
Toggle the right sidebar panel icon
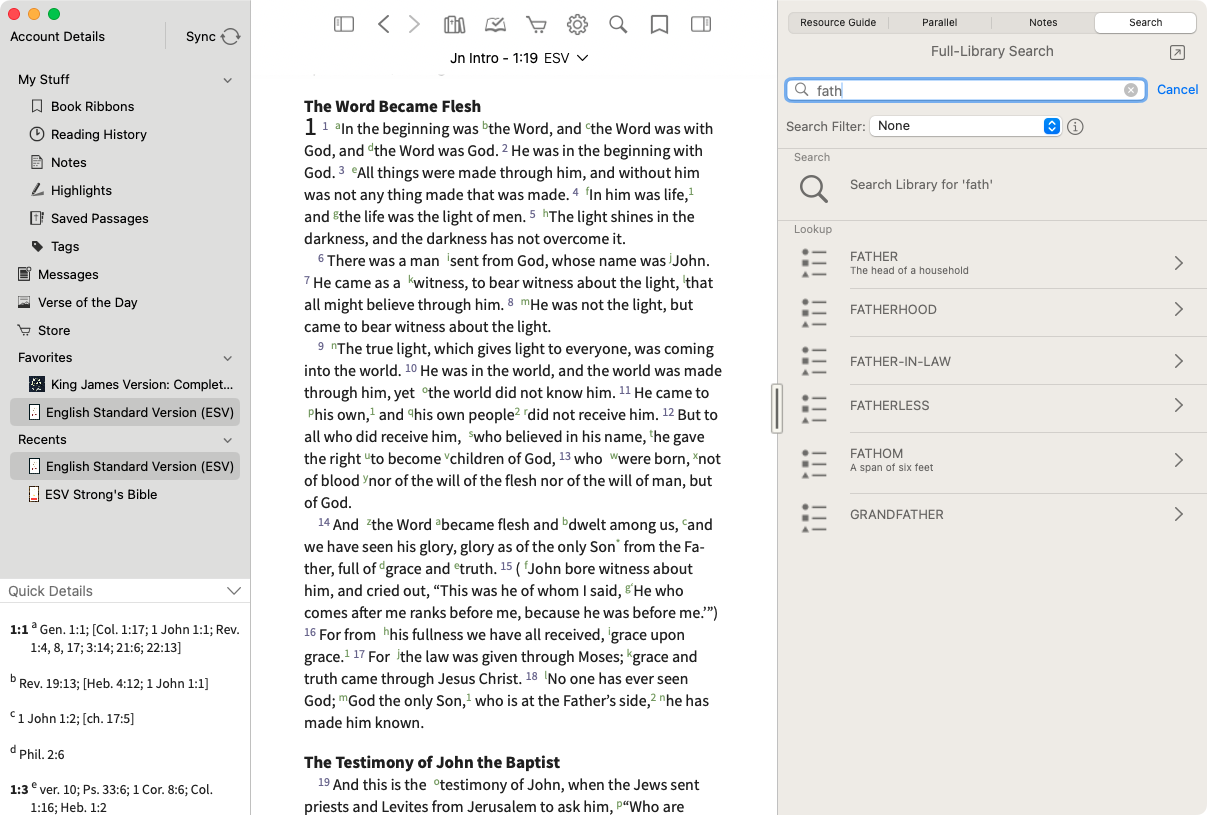pyautogui.click(x=701, y=25)
